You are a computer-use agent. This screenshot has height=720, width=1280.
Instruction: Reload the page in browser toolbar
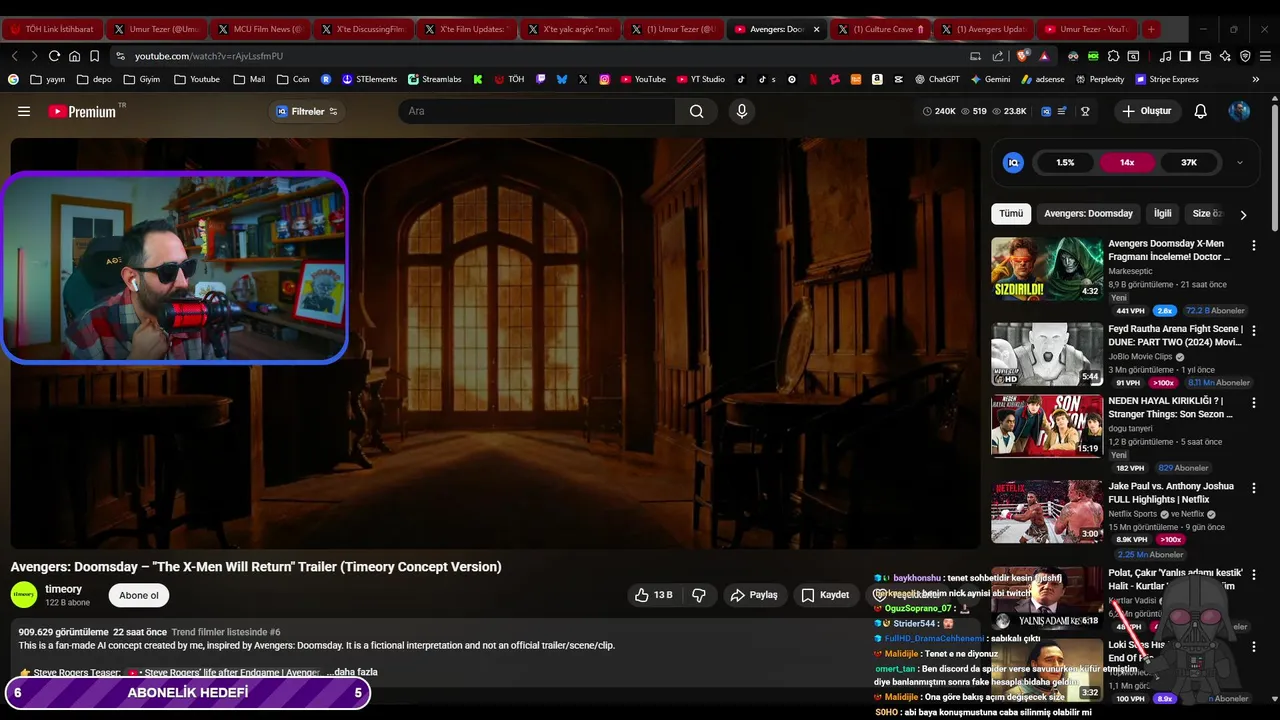click(x=54, y=56)
